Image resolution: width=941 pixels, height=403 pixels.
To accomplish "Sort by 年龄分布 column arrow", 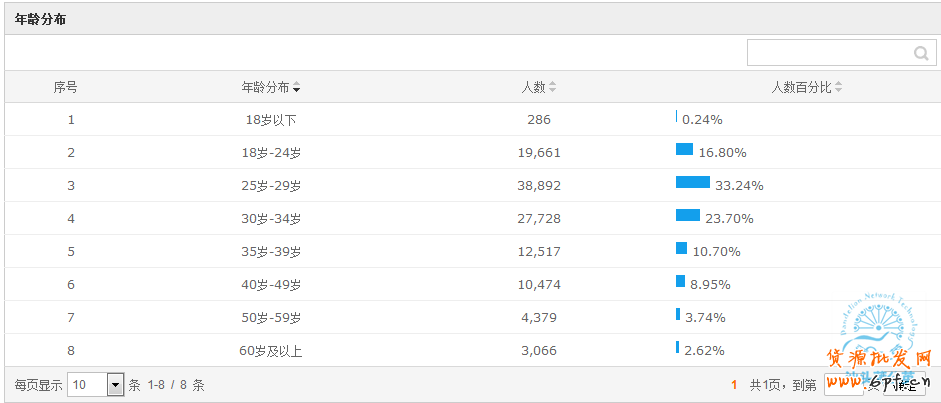I will (297, 88).
